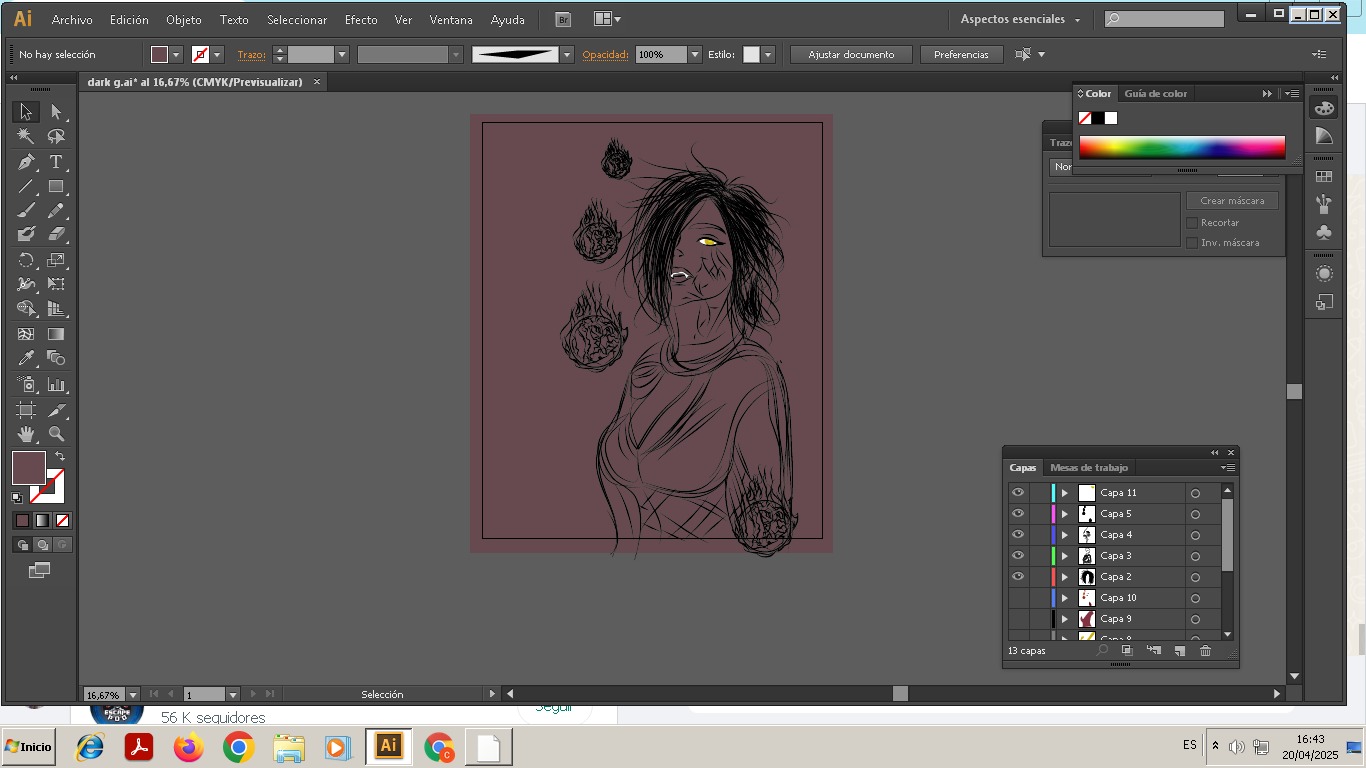Click the black swatch in Color panel
The image size is (1366, 768).
[1098, 118]
